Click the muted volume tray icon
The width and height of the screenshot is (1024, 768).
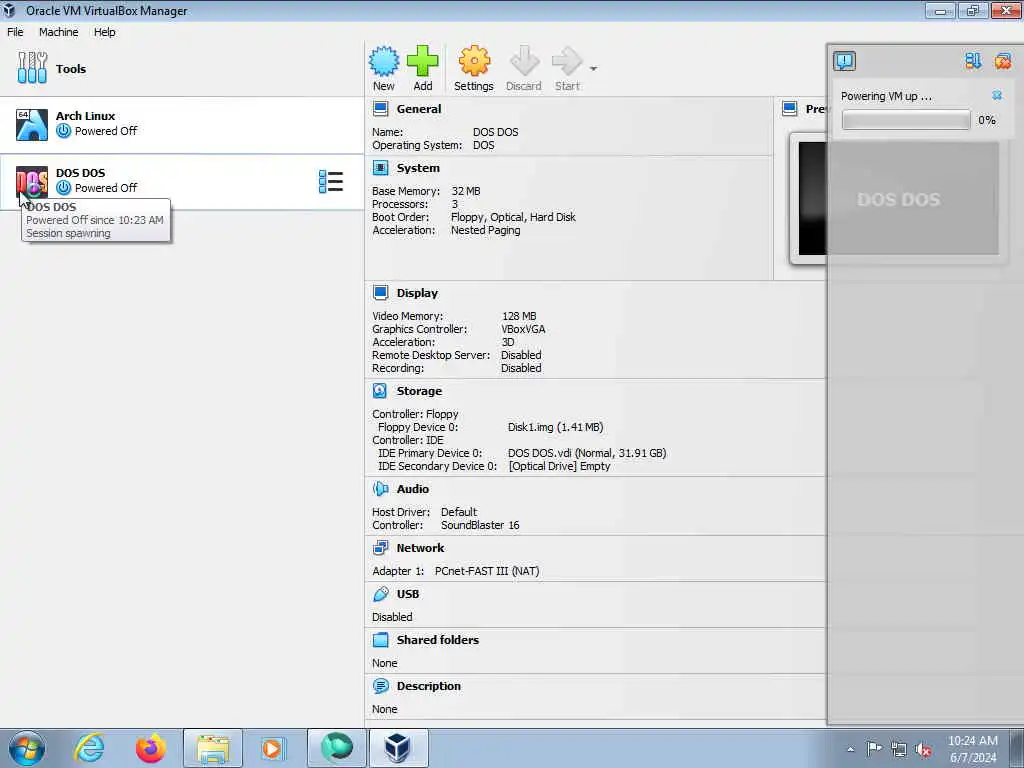point(923,750)
